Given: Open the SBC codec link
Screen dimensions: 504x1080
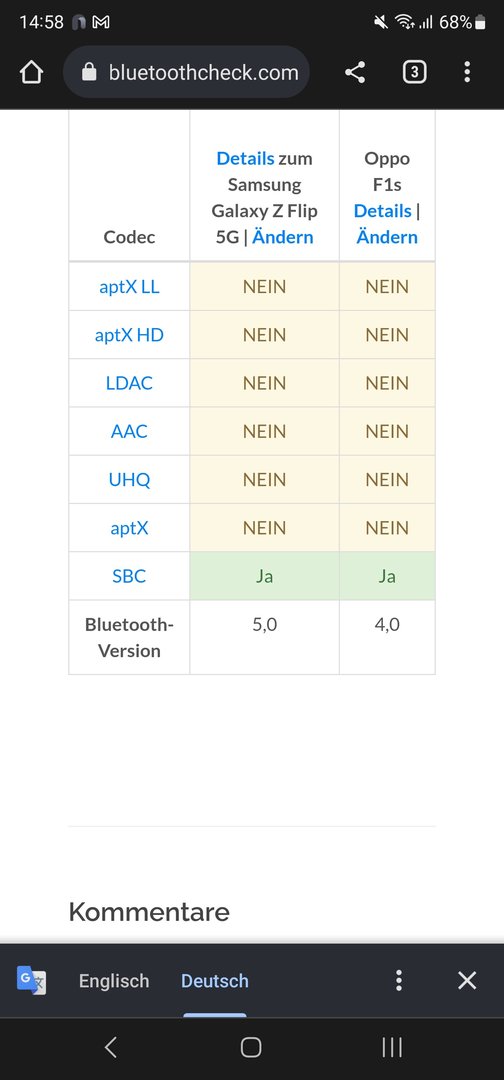Looking at the screenshot, I should pyautogui.click(x=129, y=576).
